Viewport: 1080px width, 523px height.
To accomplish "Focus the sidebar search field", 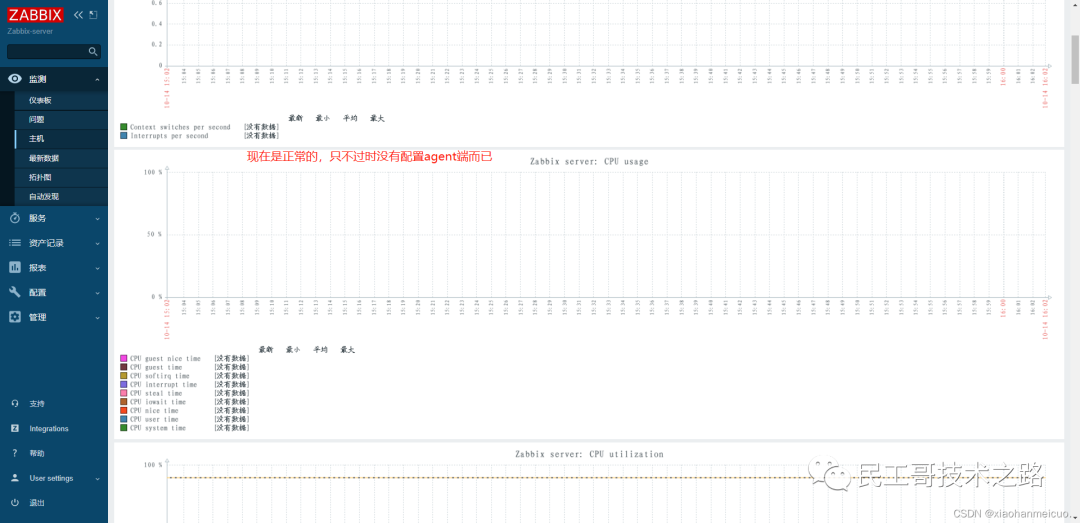I will click(54, 52).
